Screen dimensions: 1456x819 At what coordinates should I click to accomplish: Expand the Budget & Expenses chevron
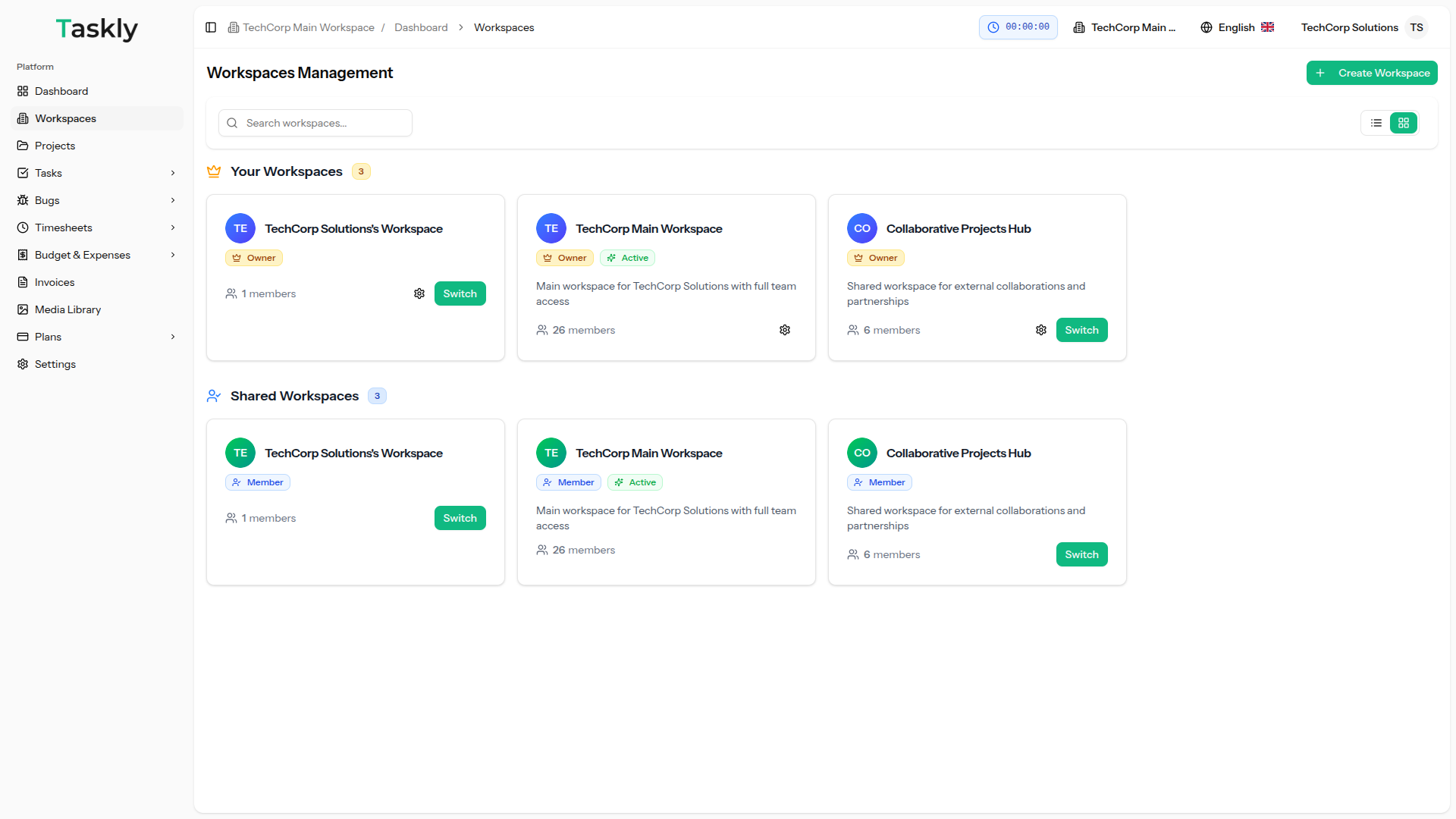tap(173, 255)
